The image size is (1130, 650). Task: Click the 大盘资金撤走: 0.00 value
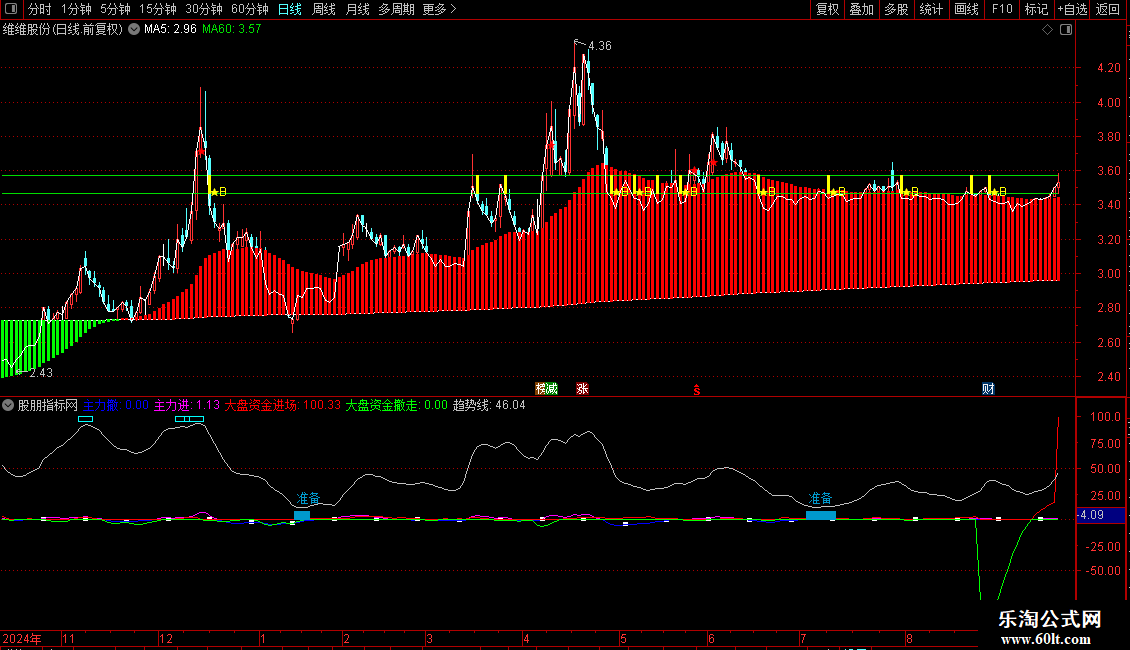[396, 406]
